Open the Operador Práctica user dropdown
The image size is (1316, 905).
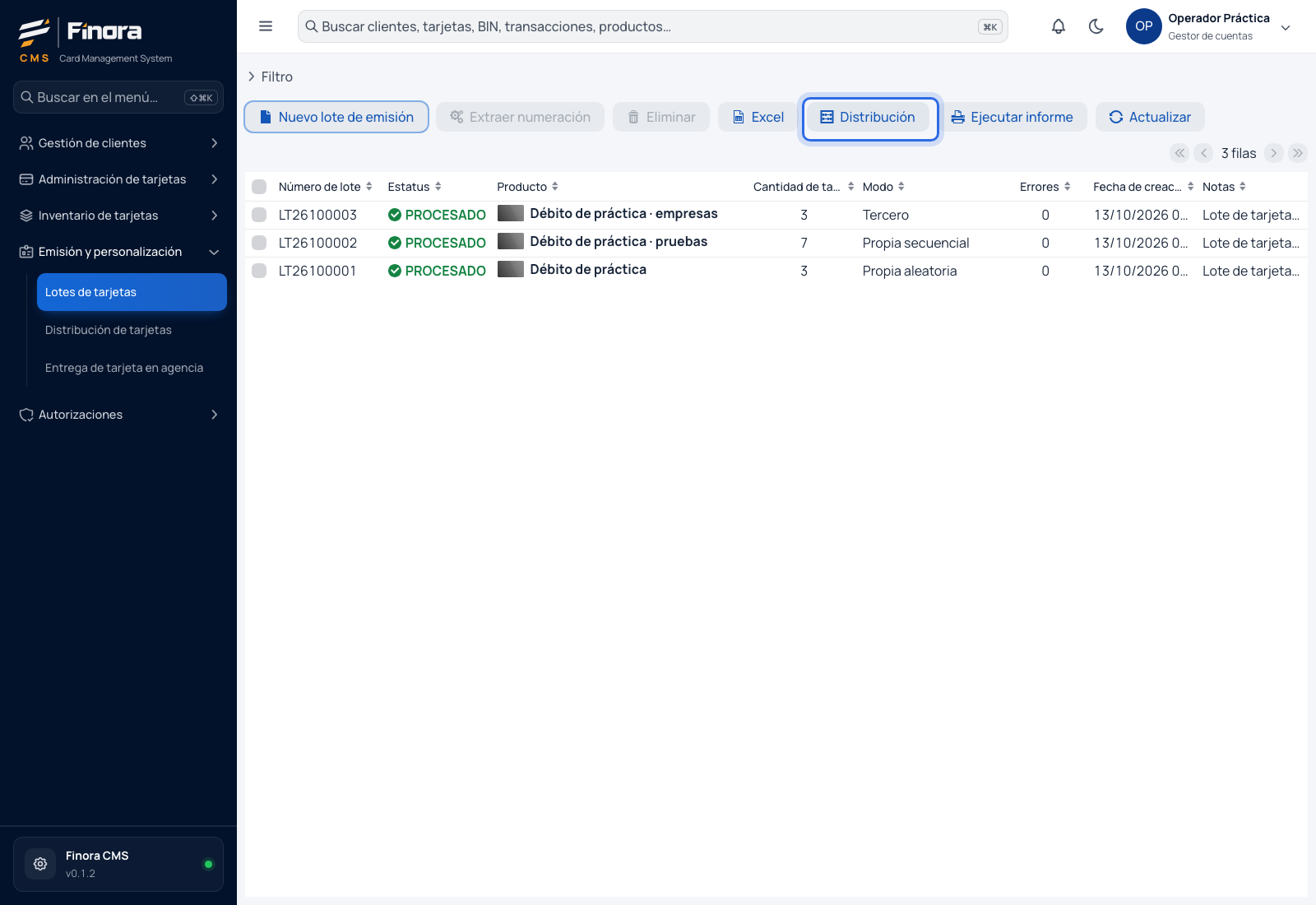pos(1286,27)
